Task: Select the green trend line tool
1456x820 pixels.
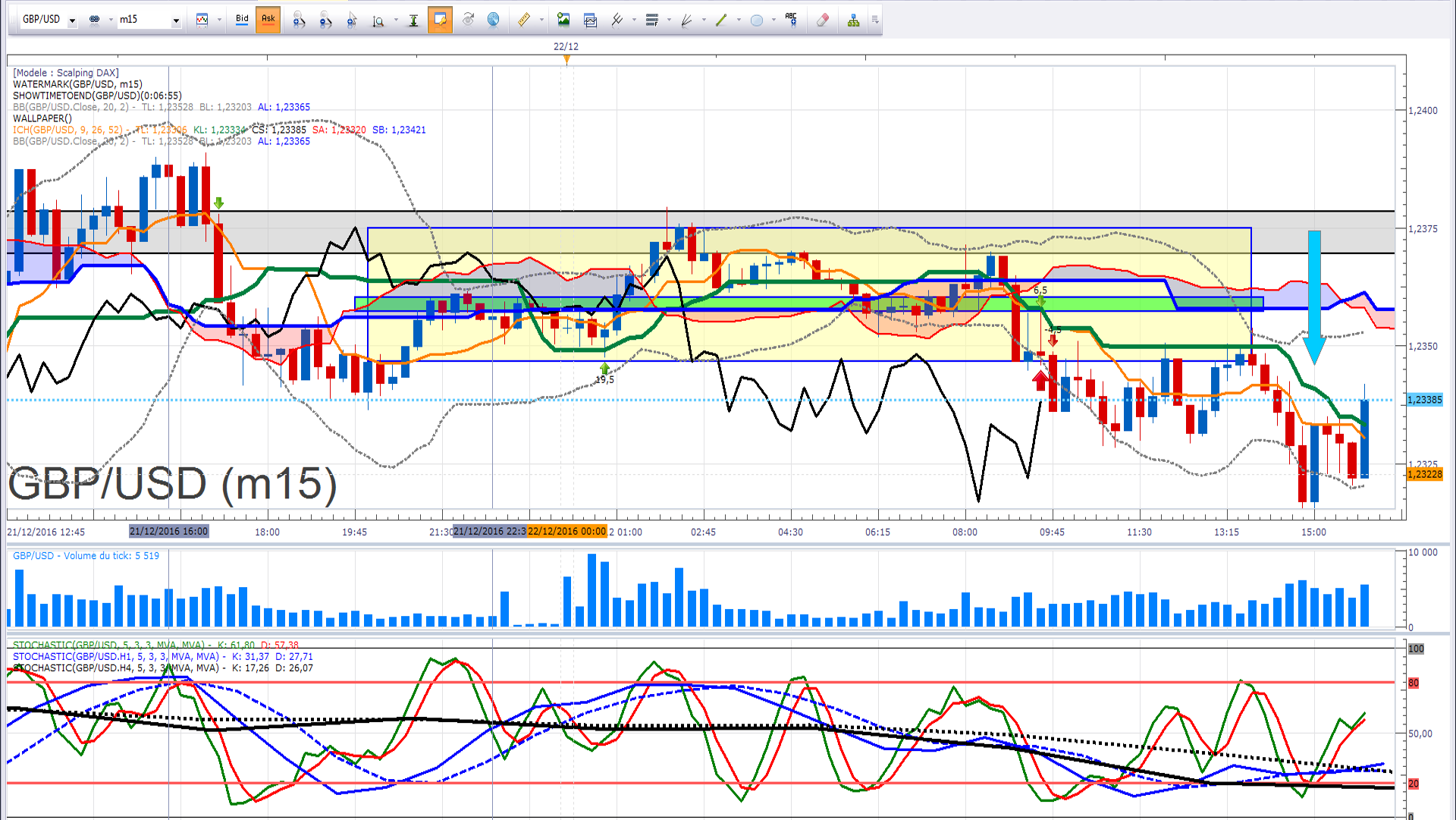Action: coord(721,20)
